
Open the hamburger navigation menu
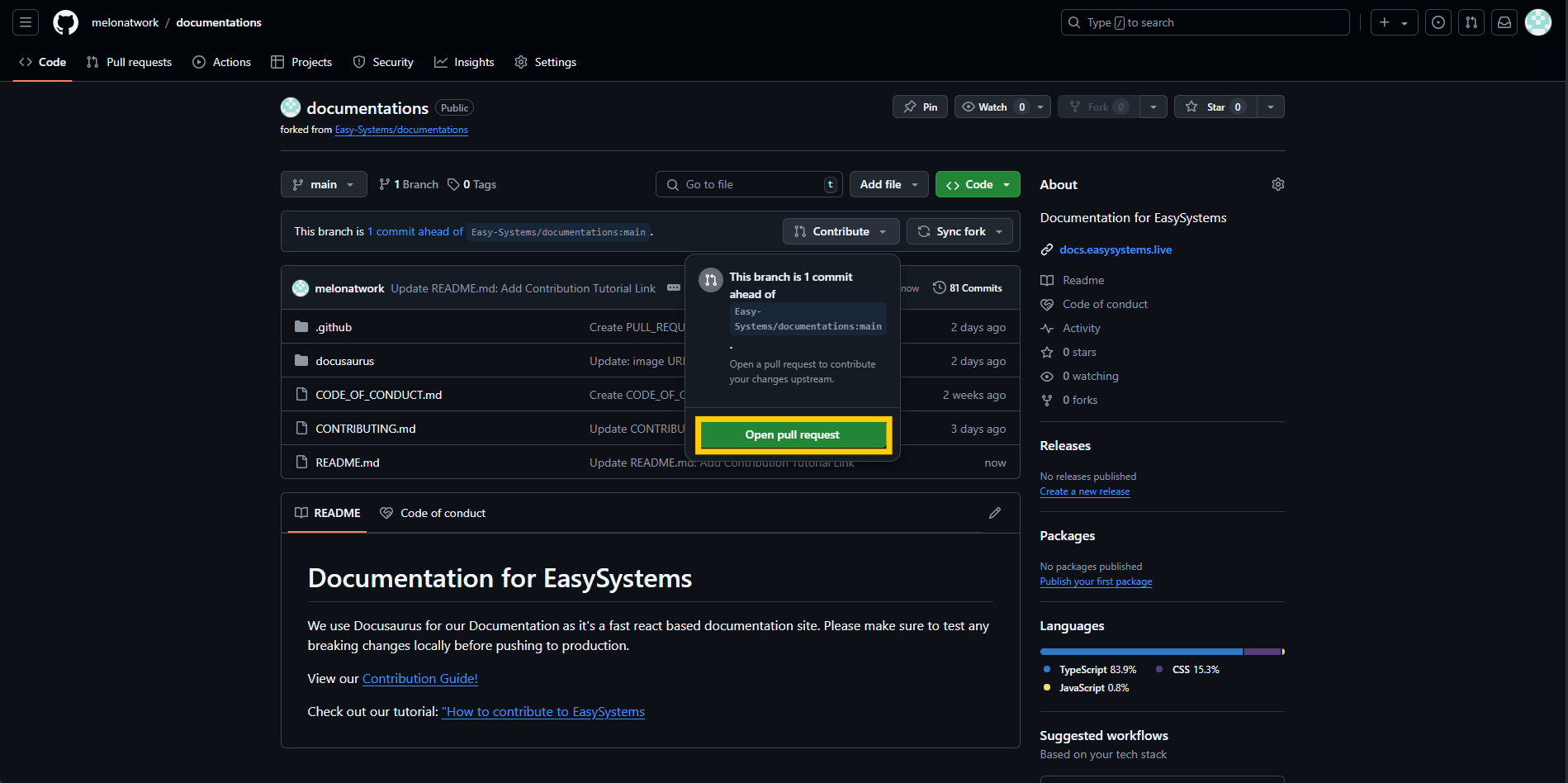[26, 22]
